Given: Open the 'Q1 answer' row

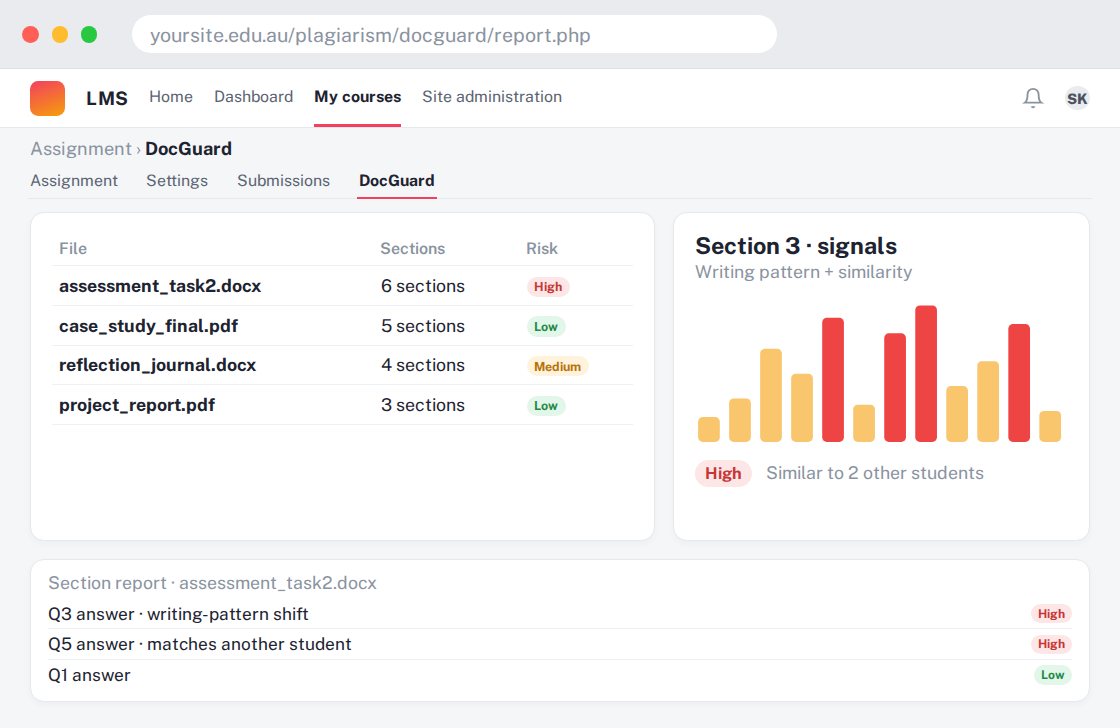Looking at the screenshot, I should tap(560, 675).
